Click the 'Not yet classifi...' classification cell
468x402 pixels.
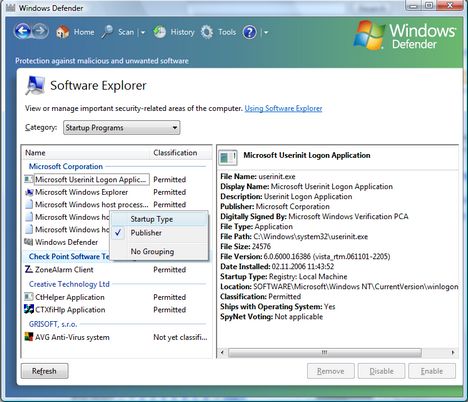(x=180, y=337)
